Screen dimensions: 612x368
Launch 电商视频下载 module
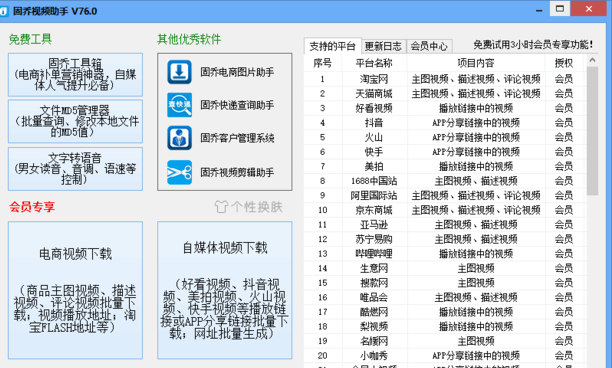[75, 290]
